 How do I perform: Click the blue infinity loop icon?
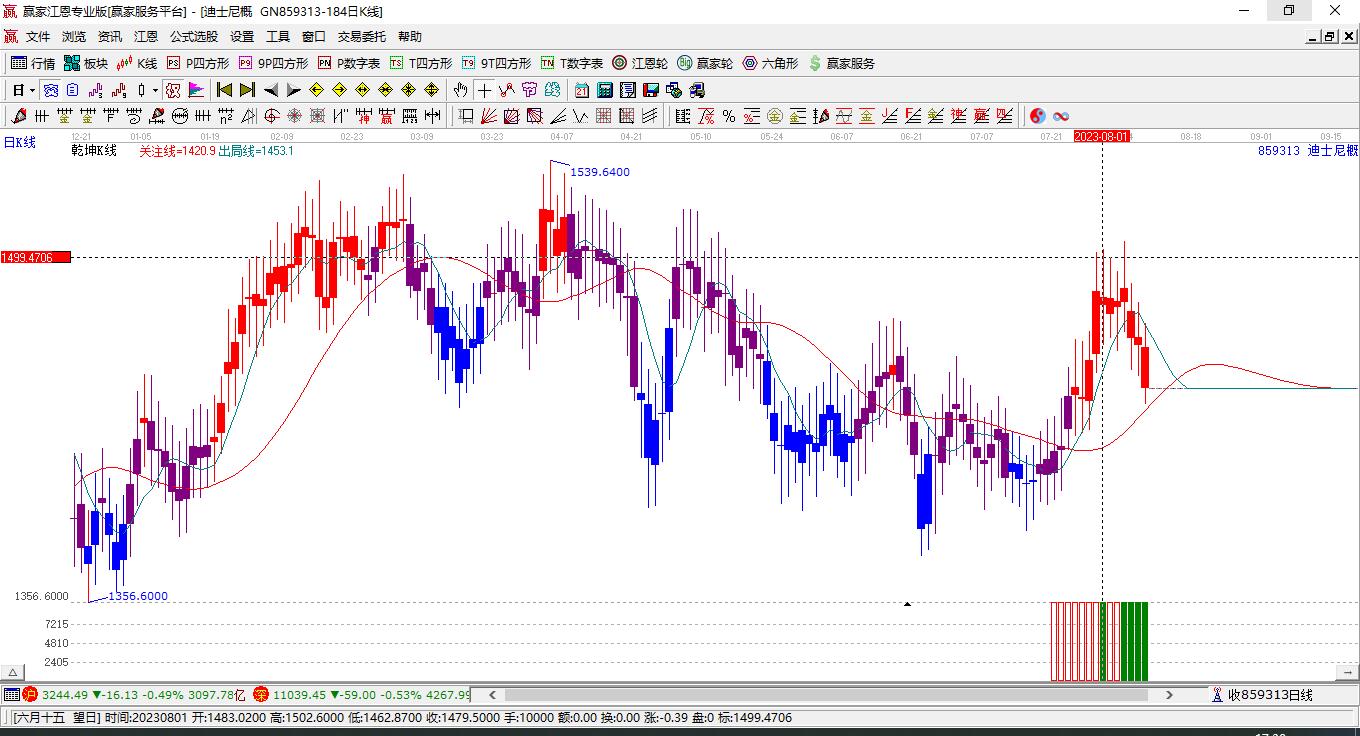coord(1061,116)
